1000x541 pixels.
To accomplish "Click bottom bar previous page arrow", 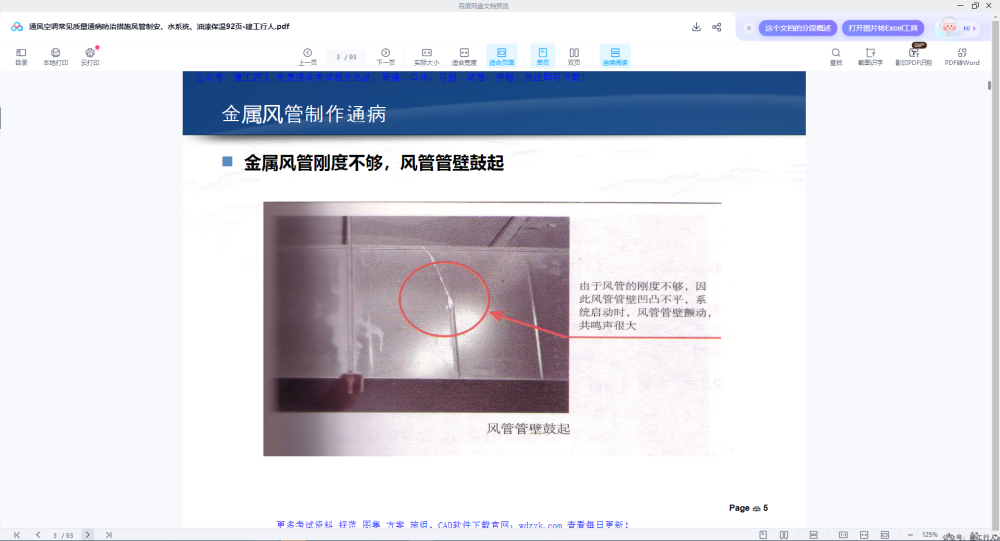I will pyautogui.click(x=38, y=535).
